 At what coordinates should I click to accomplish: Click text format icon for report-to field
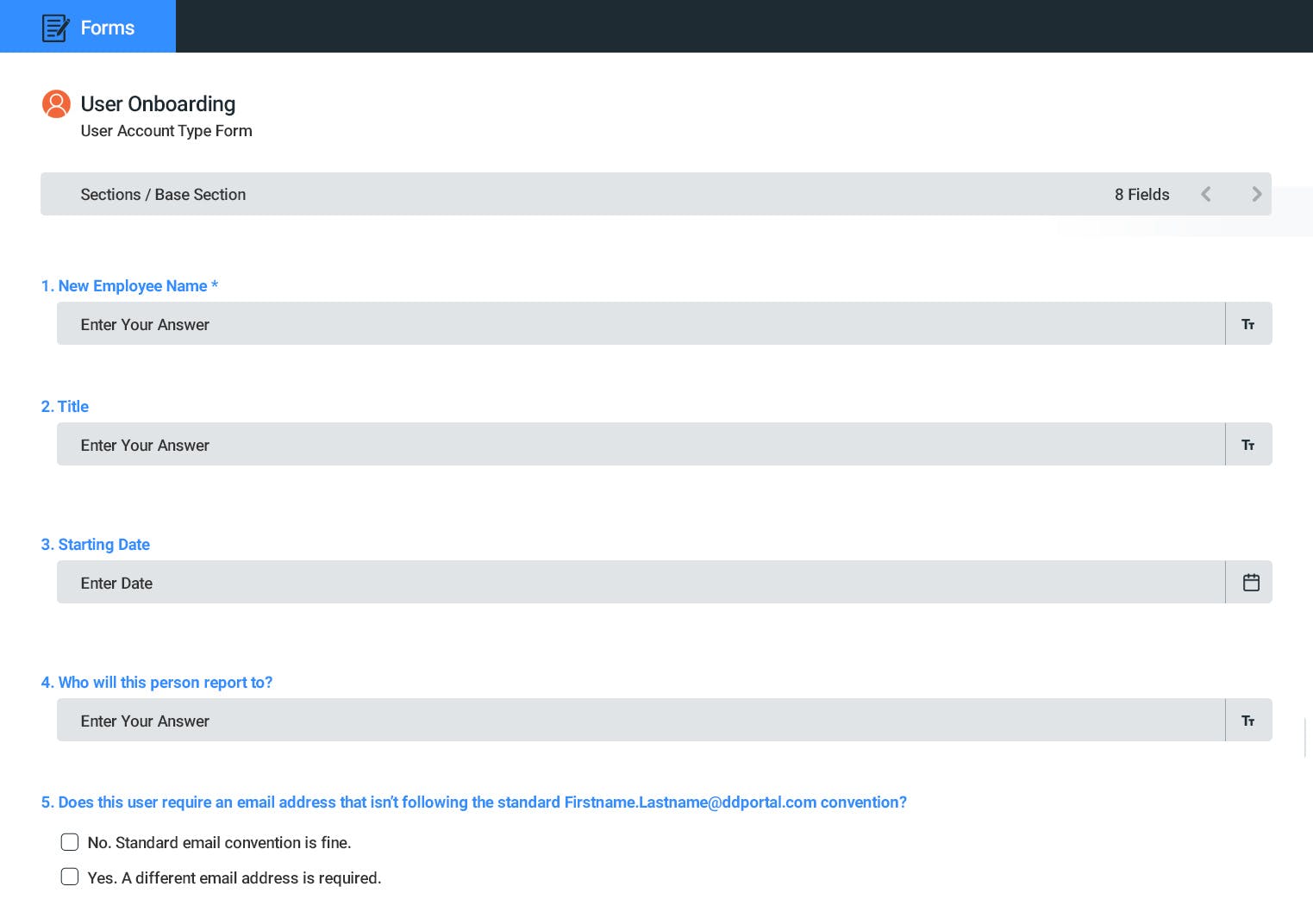[1247, 721]
